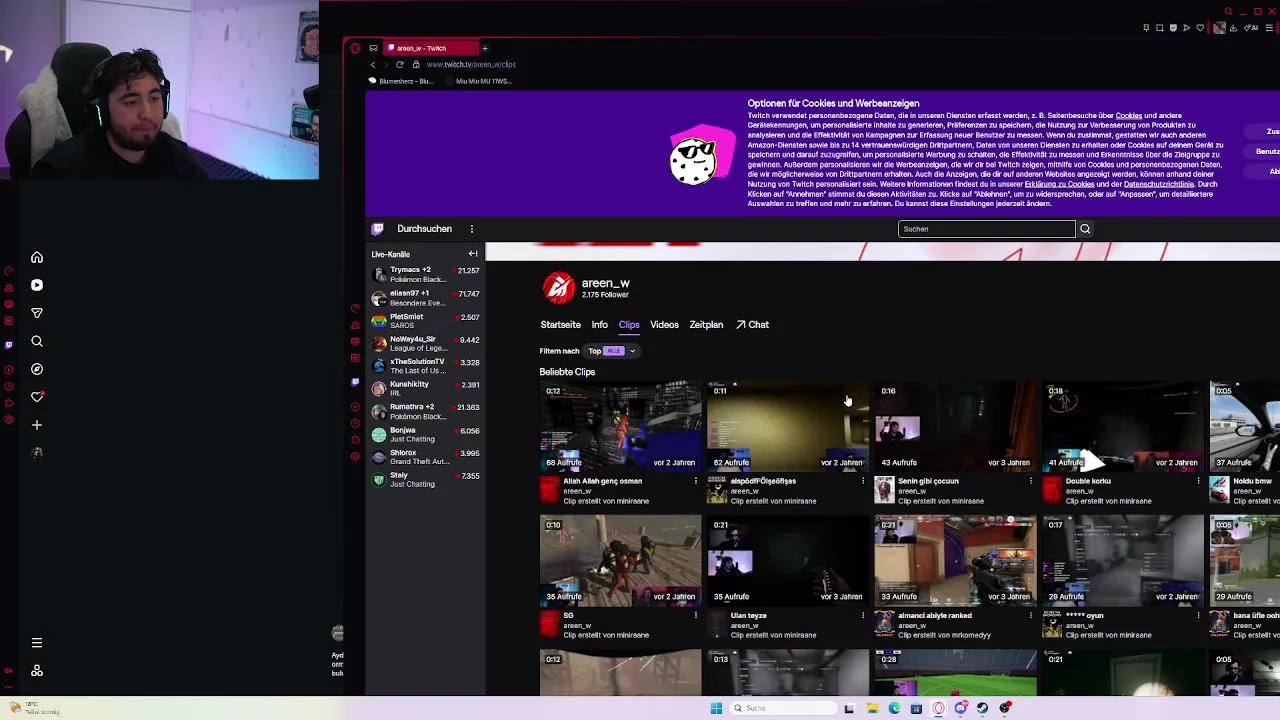Image resolution: width=1280 pixels, height=720 pixels.
Task: Open the three-dot menu next to Durchsuchen
Action: (x=472, y=229)
